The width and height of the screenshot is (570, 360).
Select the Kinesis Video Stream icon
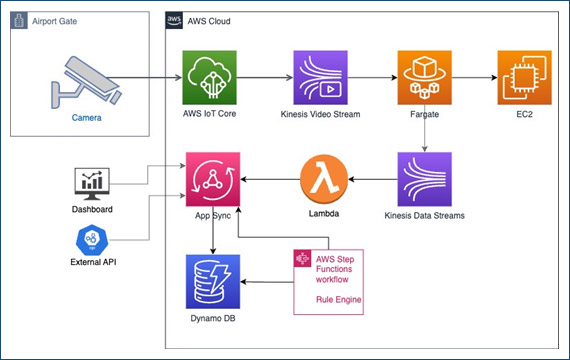click(321, 77)
